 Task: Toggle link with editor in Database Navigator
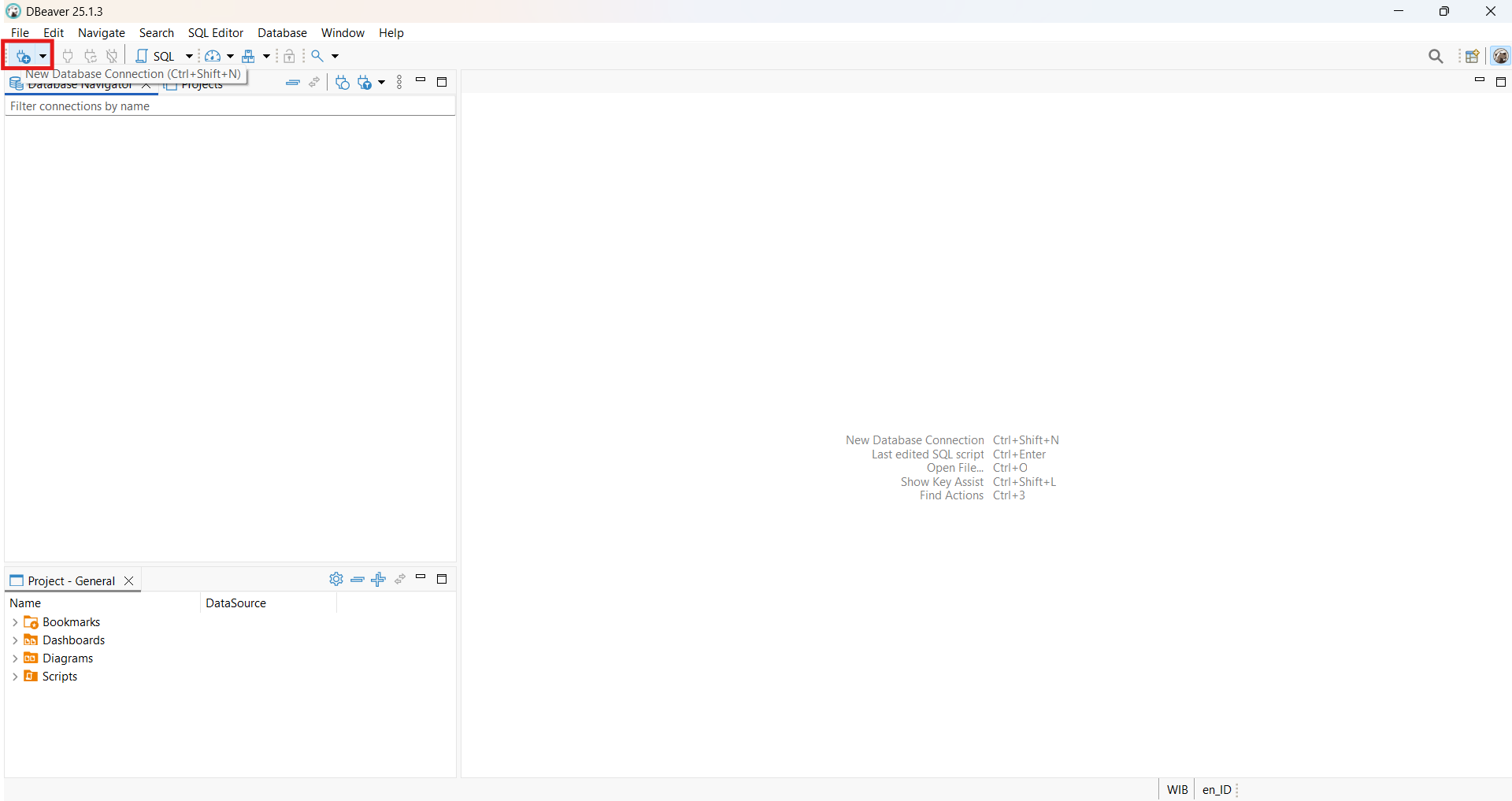315,83
